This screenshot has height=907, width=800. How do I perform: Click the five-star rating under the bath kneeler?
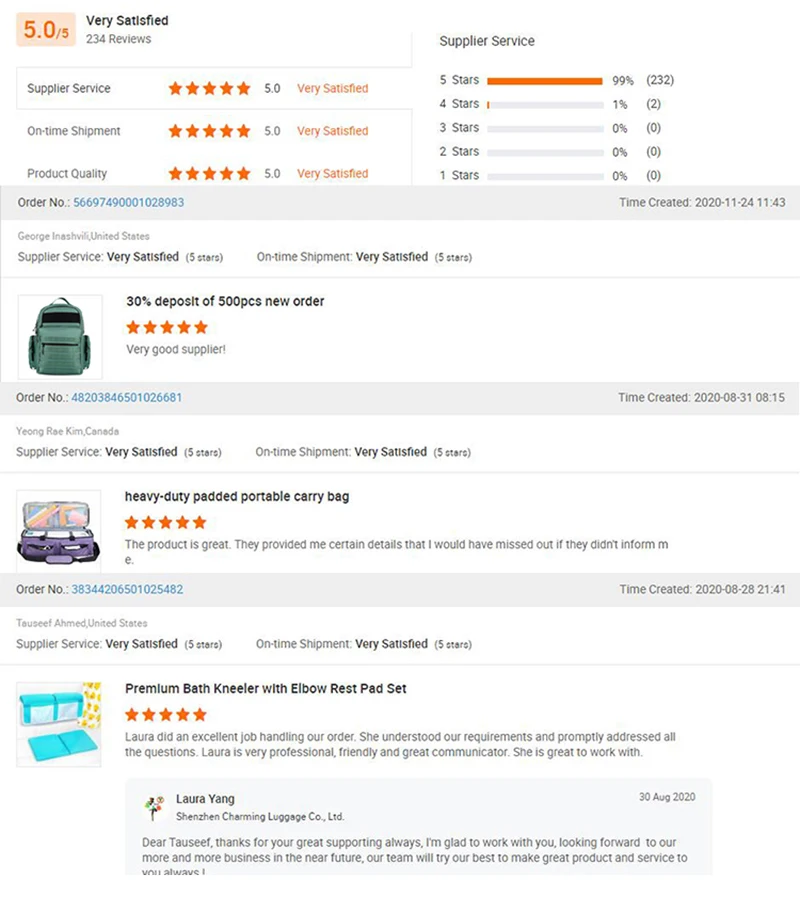pyautogui.click(x=166, y=715)
